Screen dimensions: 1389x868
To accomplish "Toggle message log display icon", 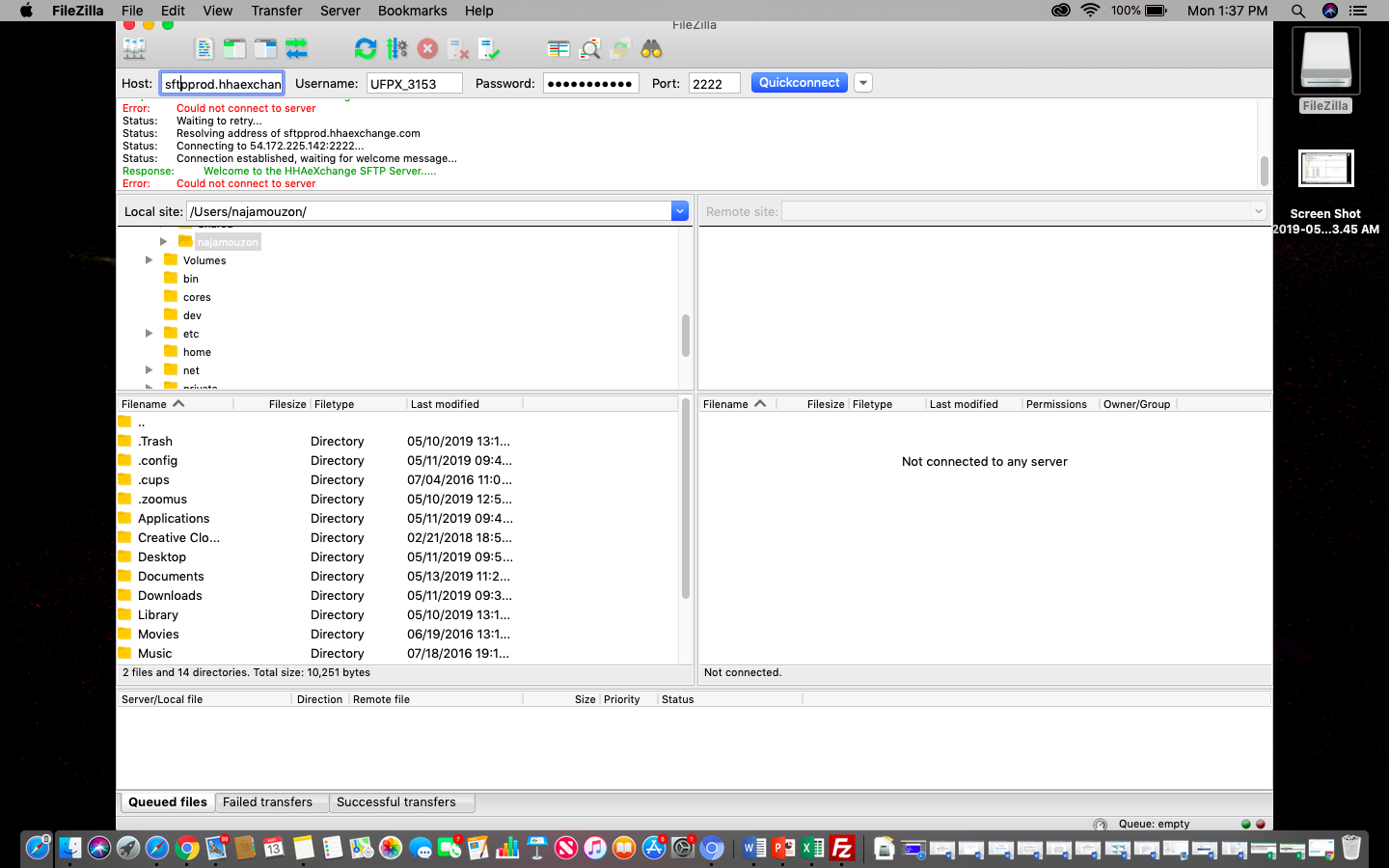I will [204, 48].
